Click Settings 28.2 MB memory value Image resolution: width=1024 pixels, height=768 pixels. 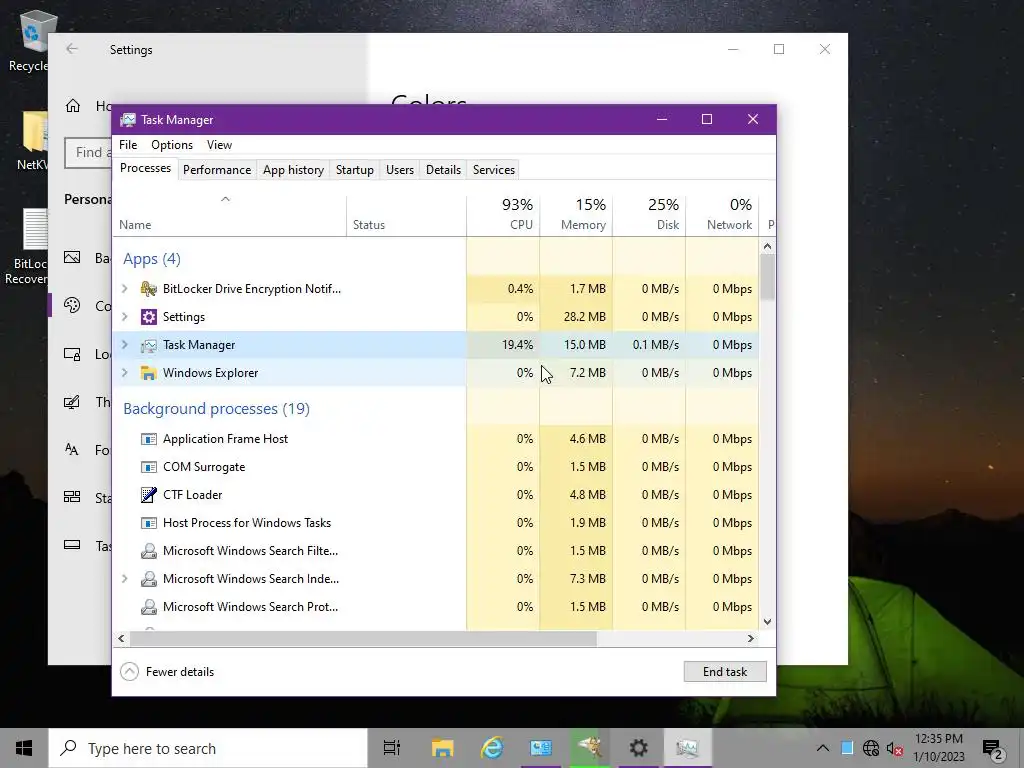pos(584,317)
